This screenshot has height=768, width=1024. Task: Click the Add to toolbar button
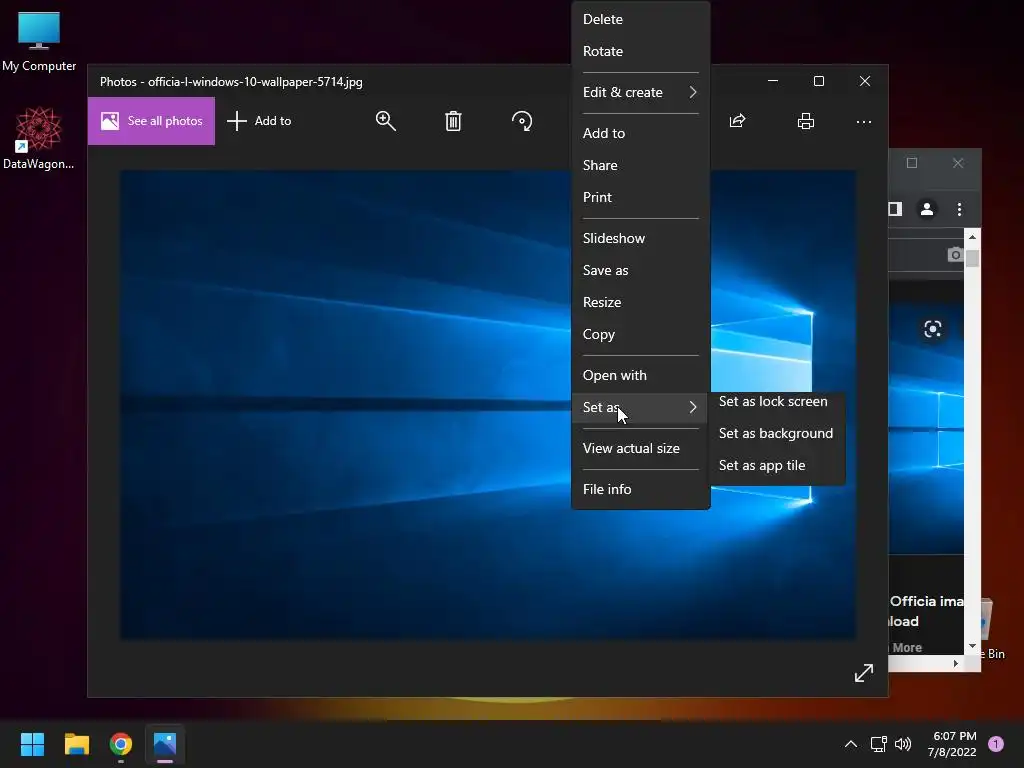point(259,121)
